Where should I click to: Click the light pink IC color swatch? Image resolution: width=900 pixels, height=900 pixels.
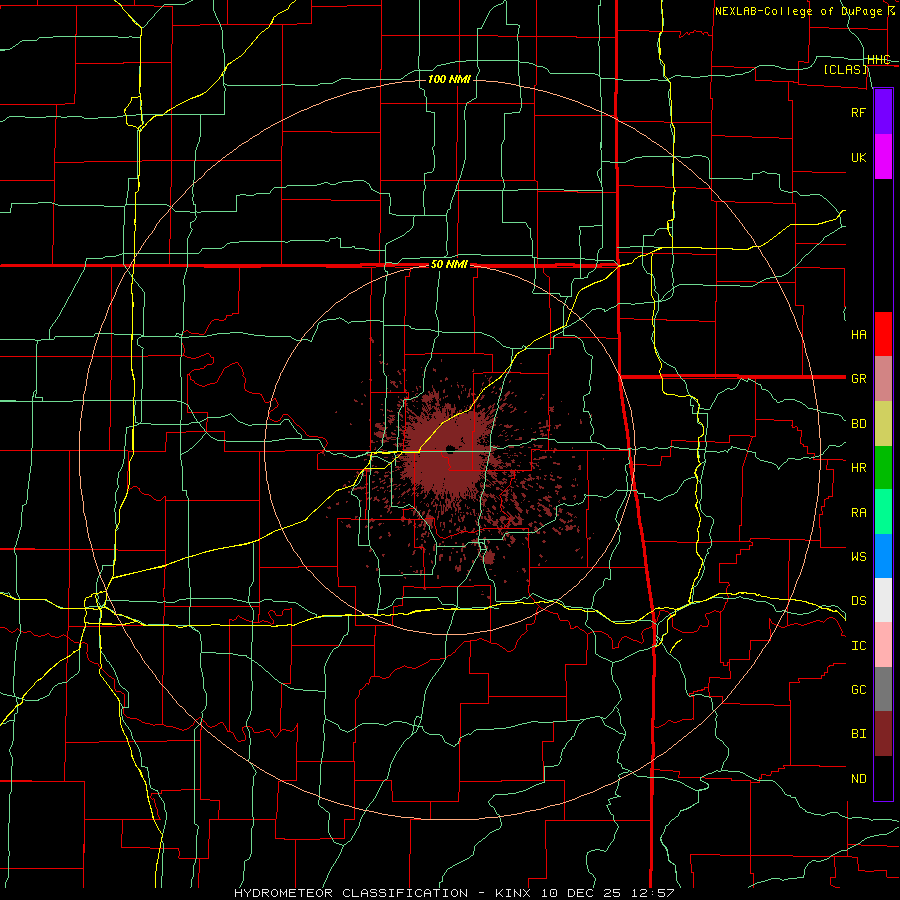[x=883, y=645]
